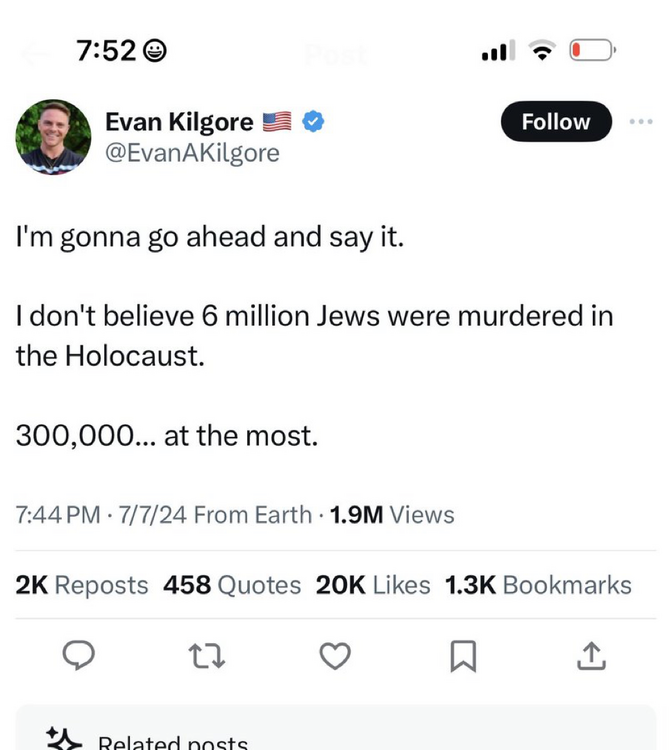The image size is (672, 750).
Task: Bookmark the post using the bookmark icon
Action: point(462,656)
